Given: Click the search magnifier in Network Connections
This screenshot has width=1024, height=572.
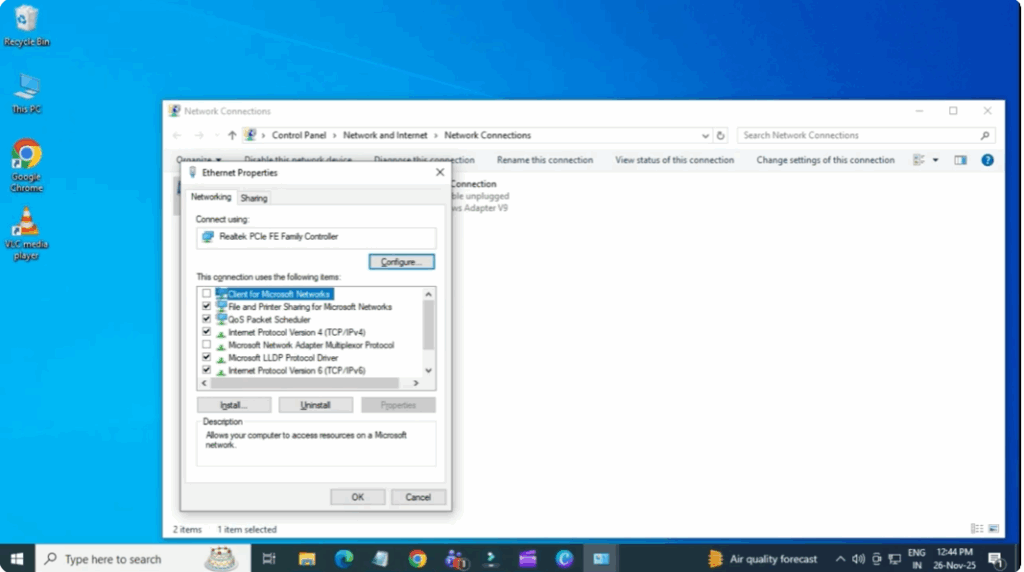Looking at the screenshot, I should click(x=985, y=135).
